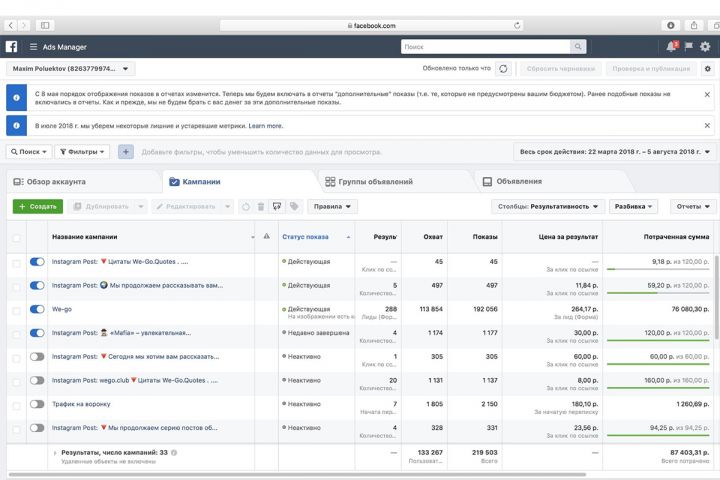The image size is (720, 480).
Task: Check the select-all header checkbox
Action: 17,238
